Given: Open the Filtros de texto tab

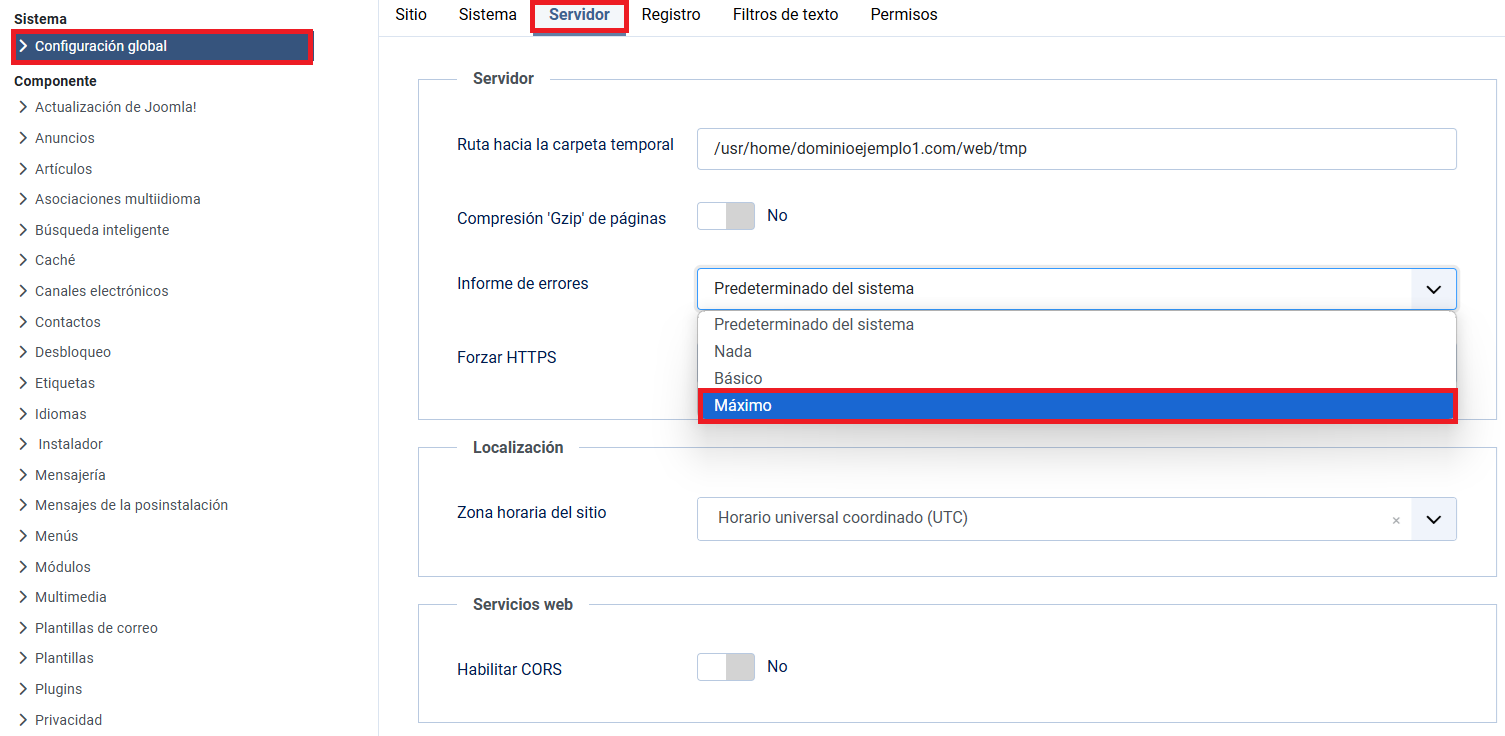Looking at the screenshot, I should click(x=785, y=15).
